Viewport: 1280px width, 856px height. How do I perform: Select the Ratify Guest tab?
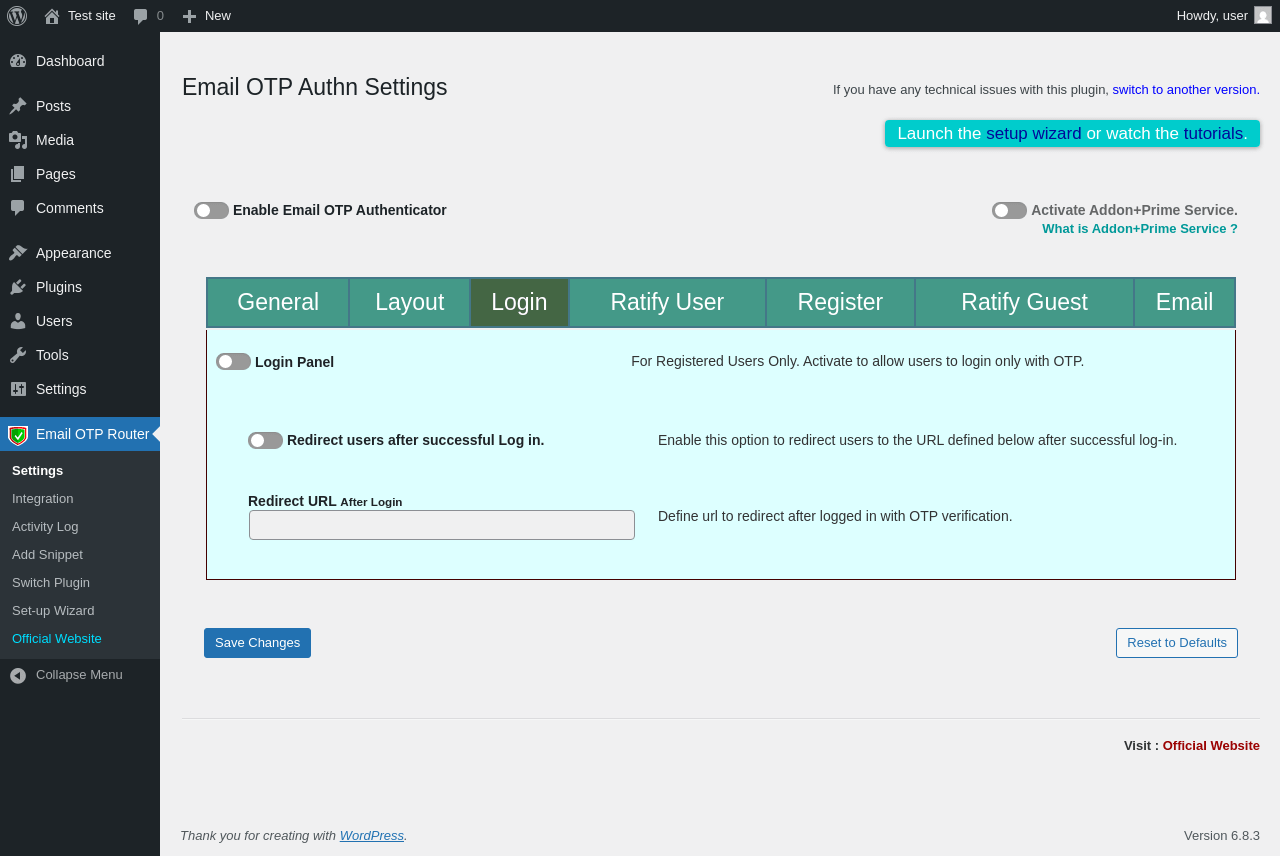1024,302
